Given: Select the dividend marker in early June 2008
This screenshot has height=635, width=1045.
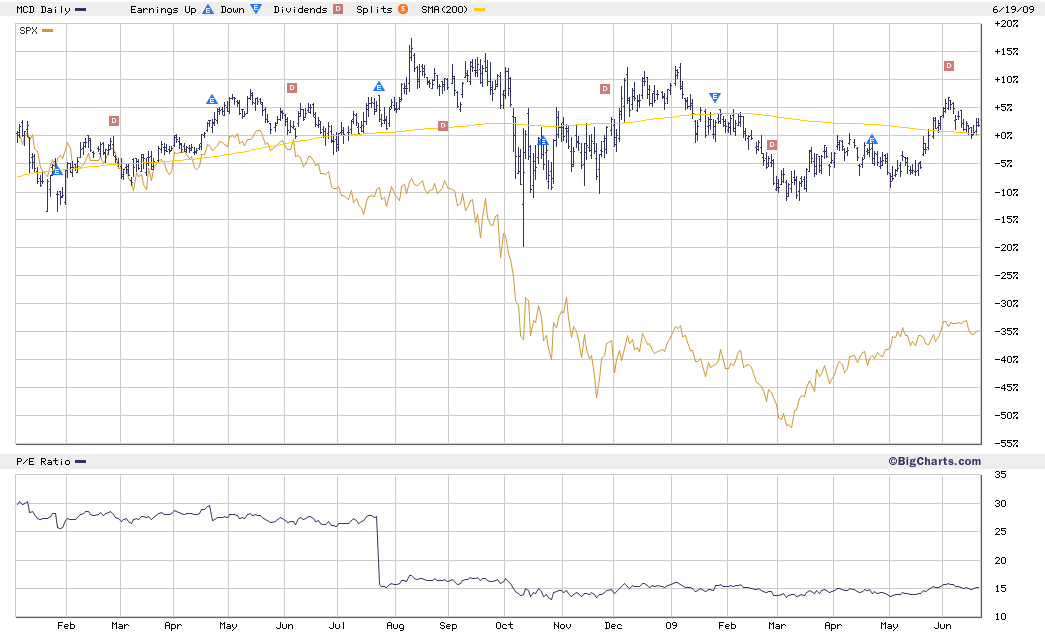Looking at the screenshot, I should [x=292, y=87].
